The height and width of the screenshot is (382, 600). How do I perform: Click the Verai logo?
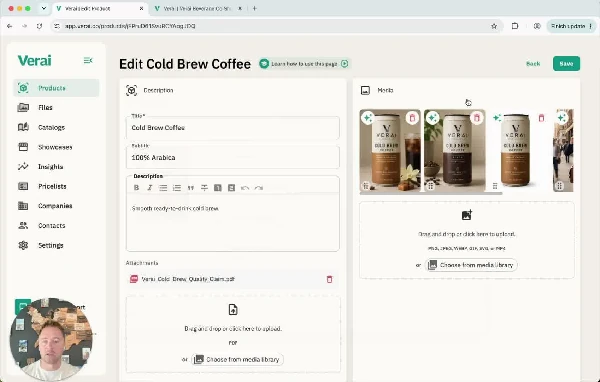[34, 60]
